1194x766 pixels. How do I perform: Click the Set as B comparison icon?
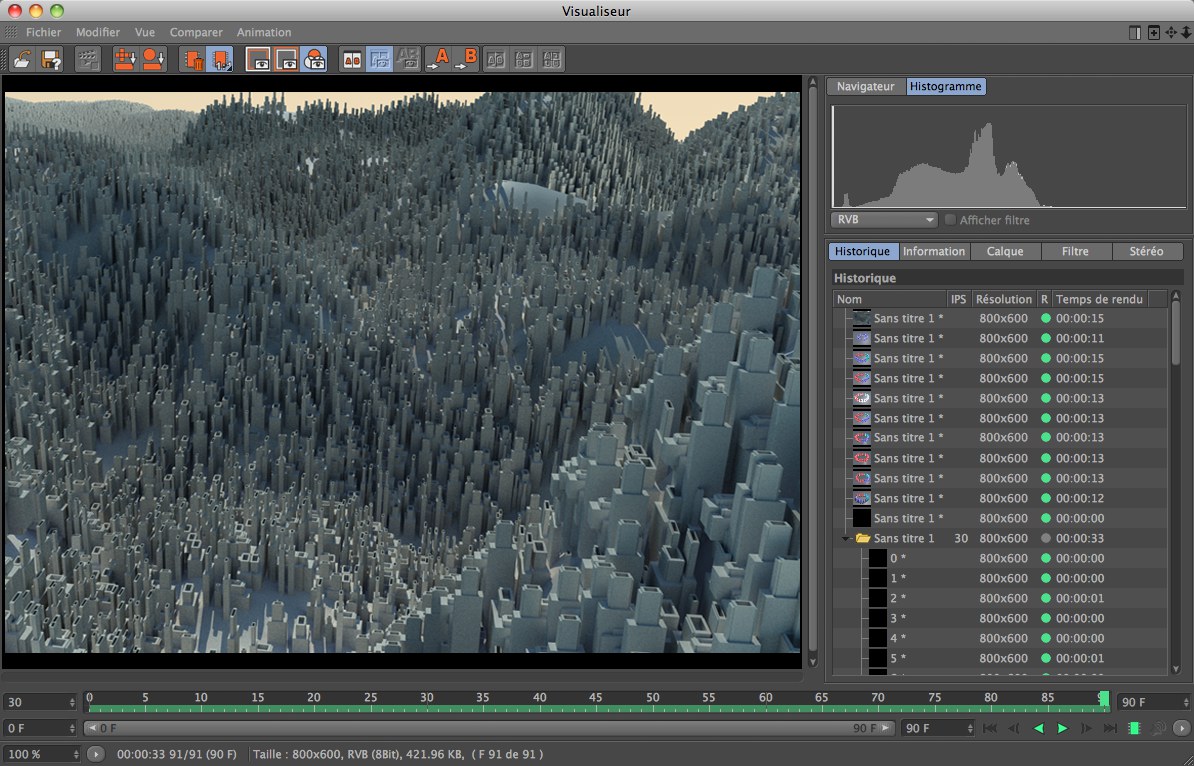[x=466, y=59]
